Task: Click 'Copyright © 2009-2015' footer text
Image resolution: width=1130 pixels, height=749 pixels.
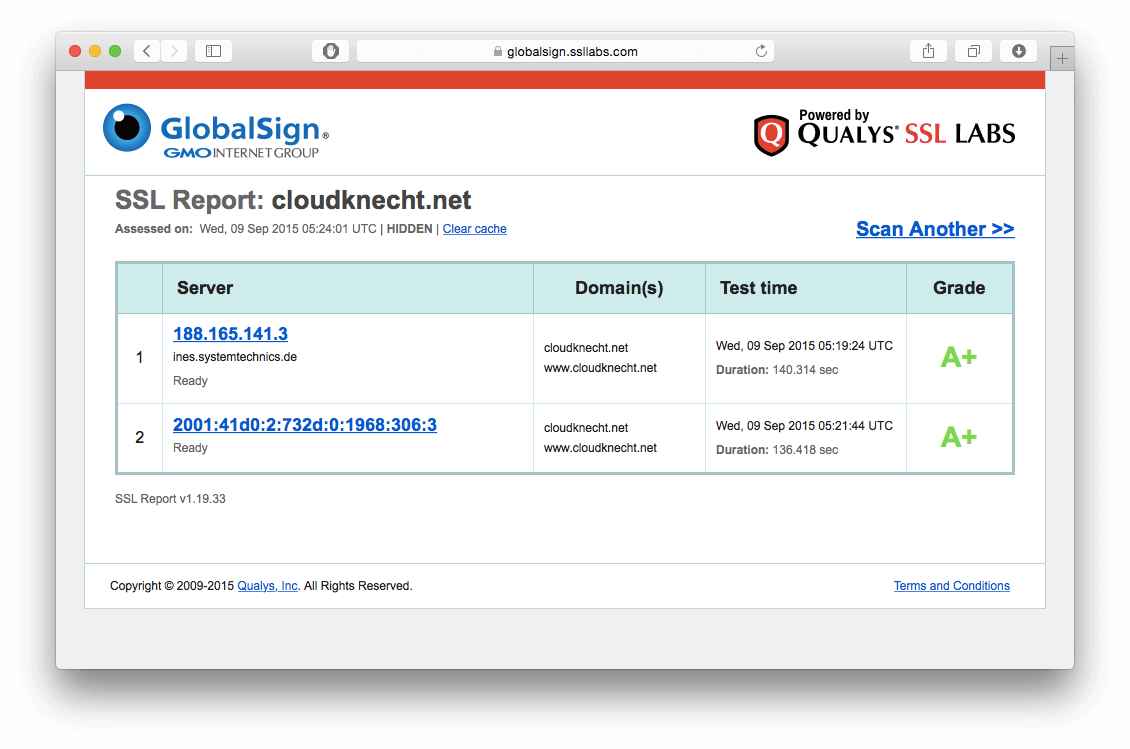Action: coord(172,585)
